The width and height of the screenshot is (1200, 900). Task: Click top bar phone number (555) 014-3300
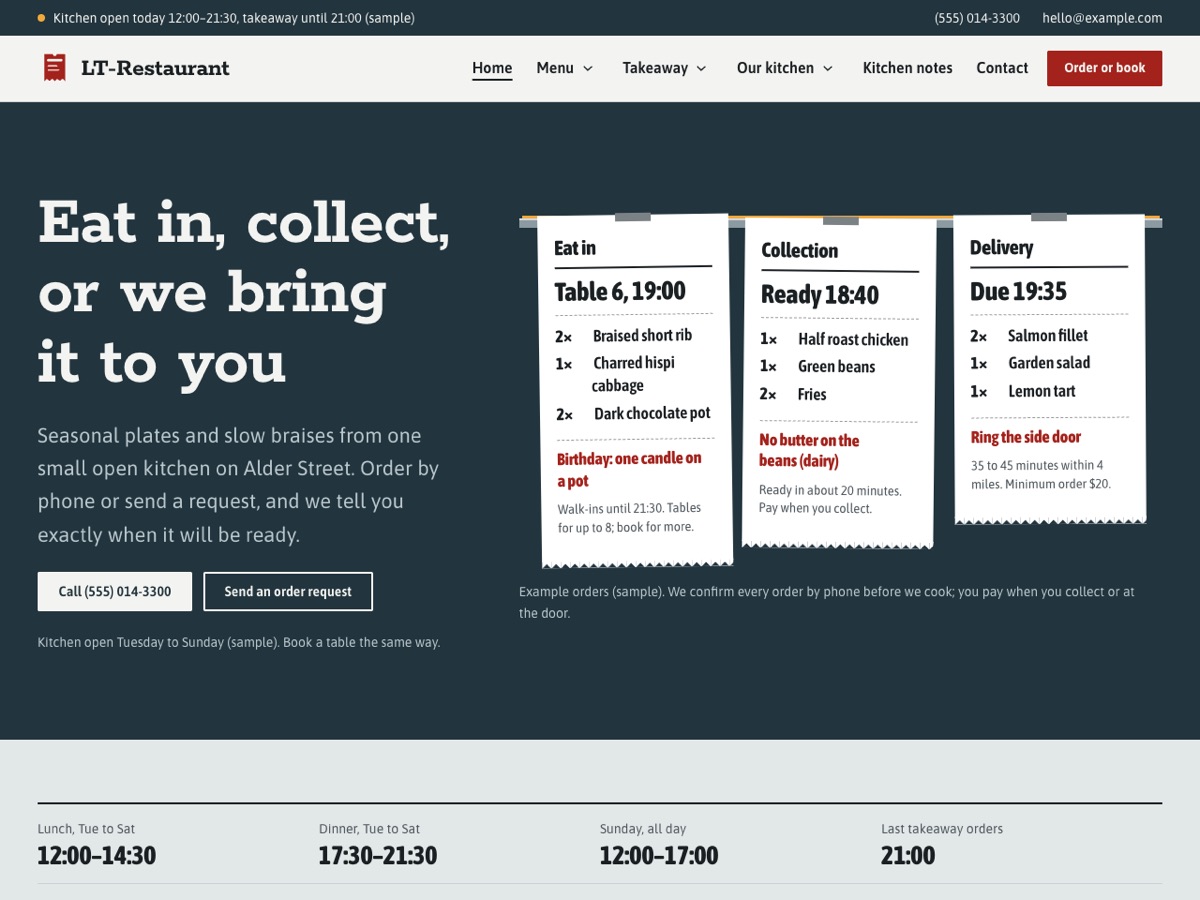coord(977,18)
